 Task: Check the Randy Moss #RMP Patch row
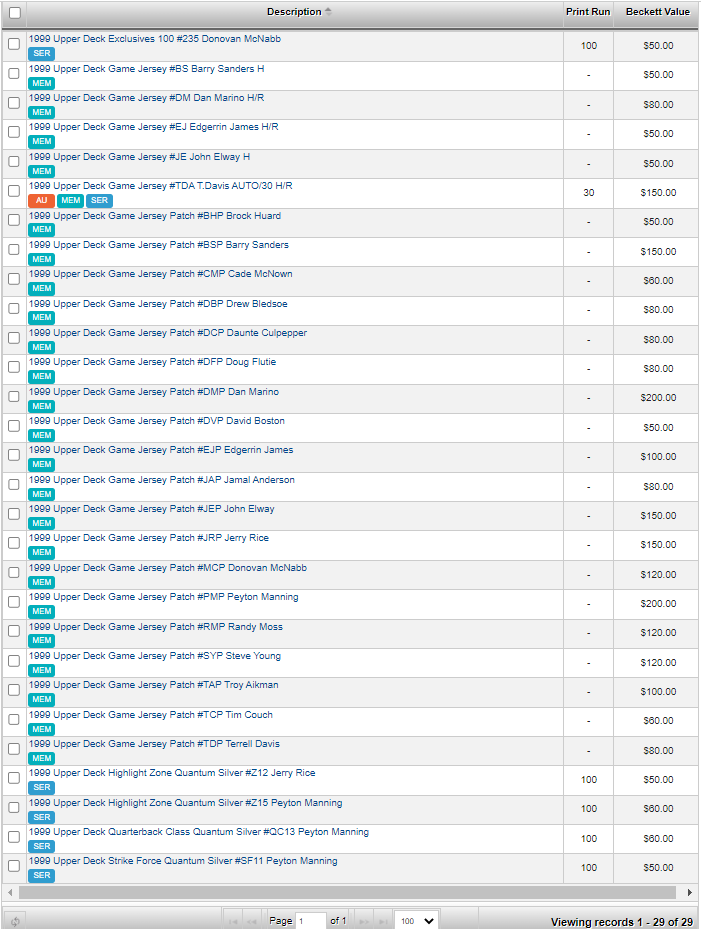pyautogui.click(x=14, y=631)
